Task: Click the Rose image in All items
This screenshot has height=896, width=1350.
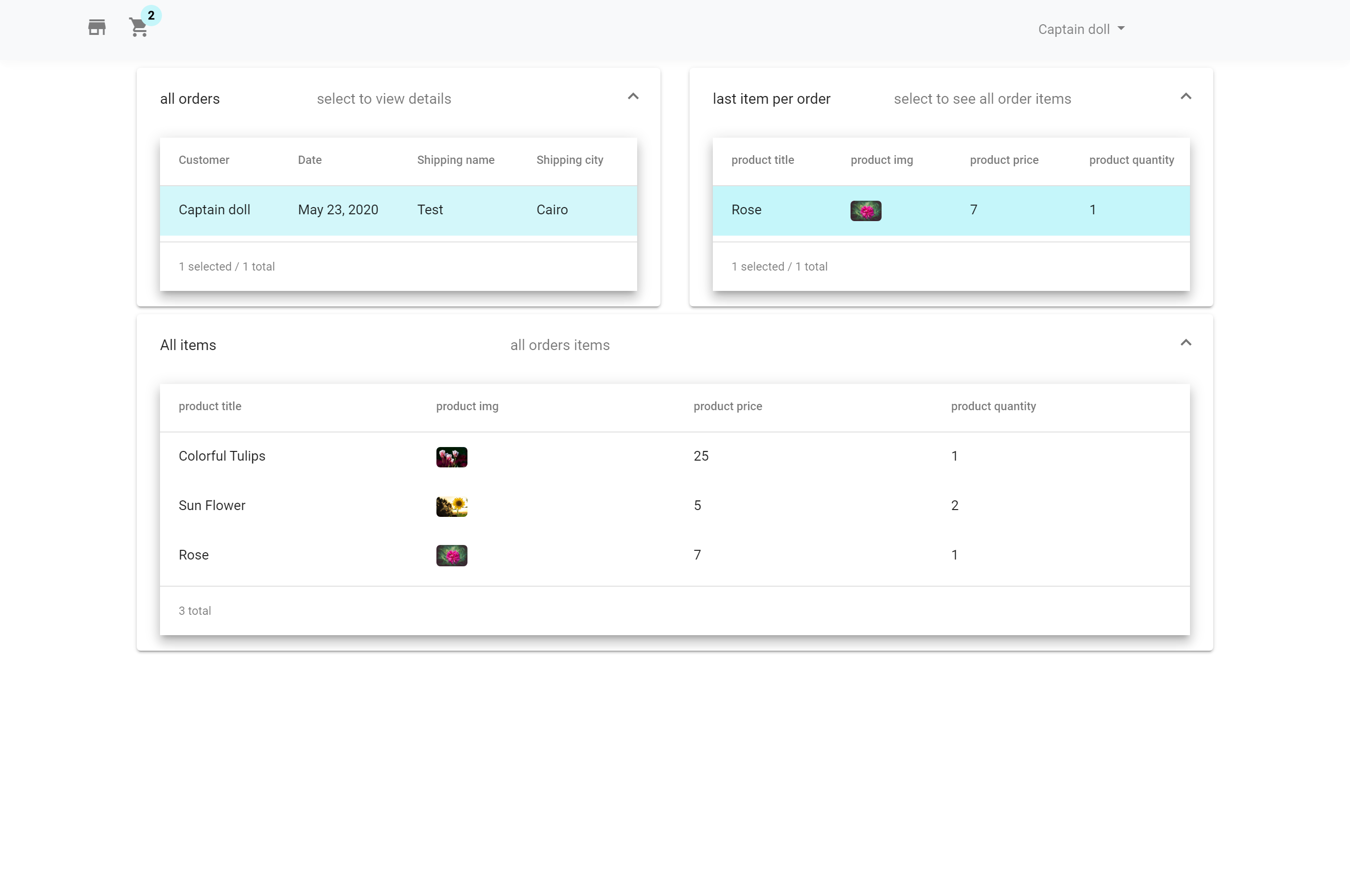Action: [x=451, y=556]
